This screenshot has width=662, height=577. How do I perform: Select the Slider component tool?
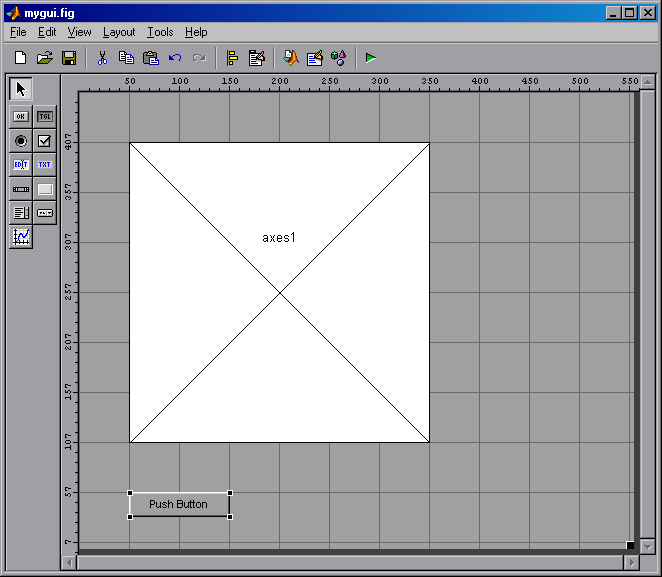[21, 188]
